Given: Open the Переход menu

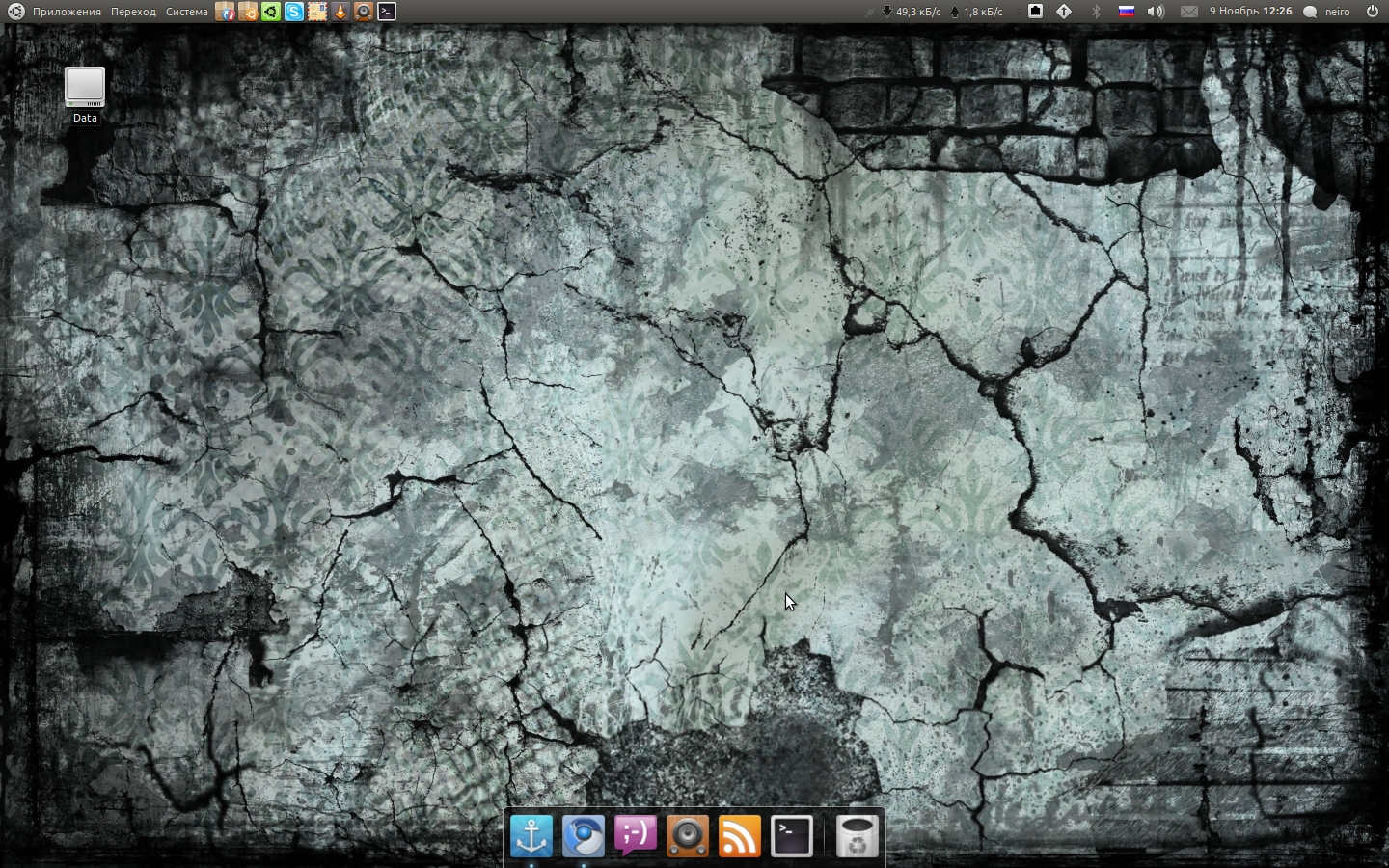Looking at the screenshot, I should (133, 12).
